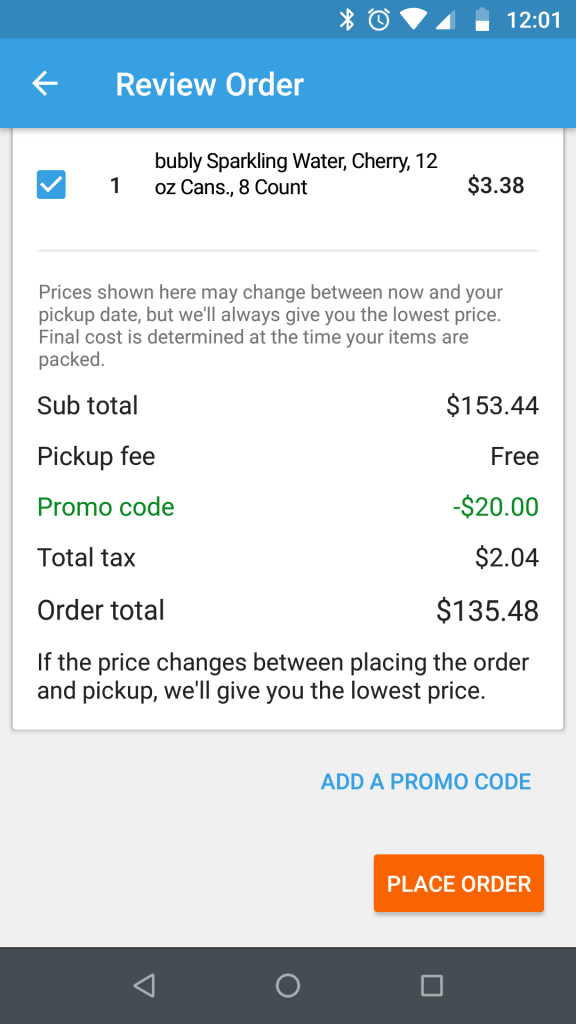Tap the $3.38 item price
Screen dimensions: 576x1024
click(x=496, y=186)
